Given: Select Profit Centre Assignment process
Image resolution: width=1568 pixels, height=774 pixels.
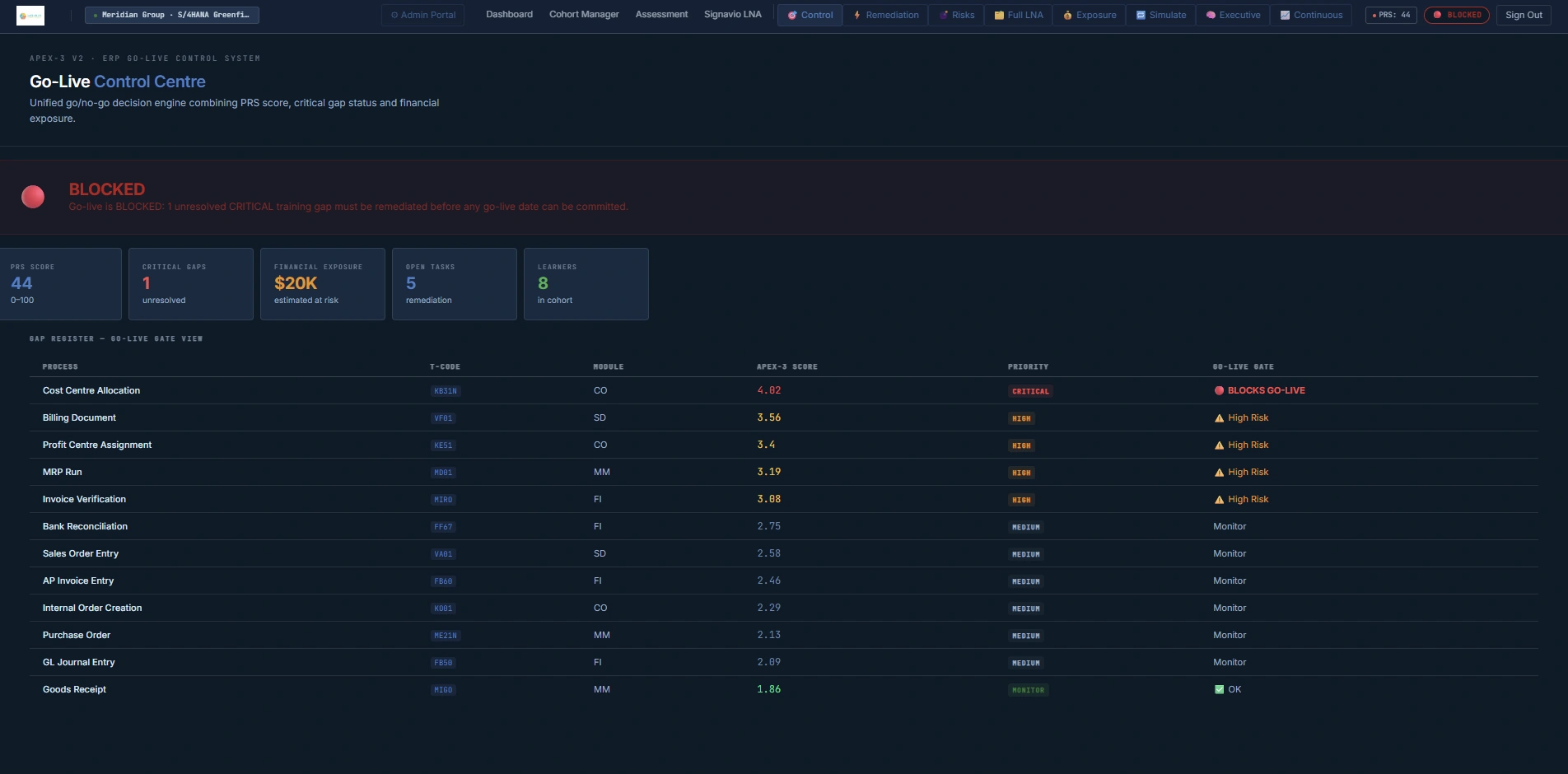Looking at the screenshot, I should point(97,445).
